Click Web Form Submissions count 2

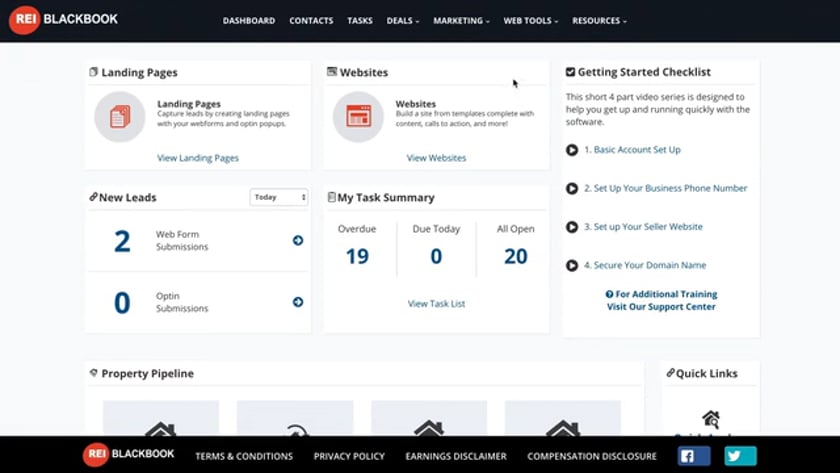[122, 241]
